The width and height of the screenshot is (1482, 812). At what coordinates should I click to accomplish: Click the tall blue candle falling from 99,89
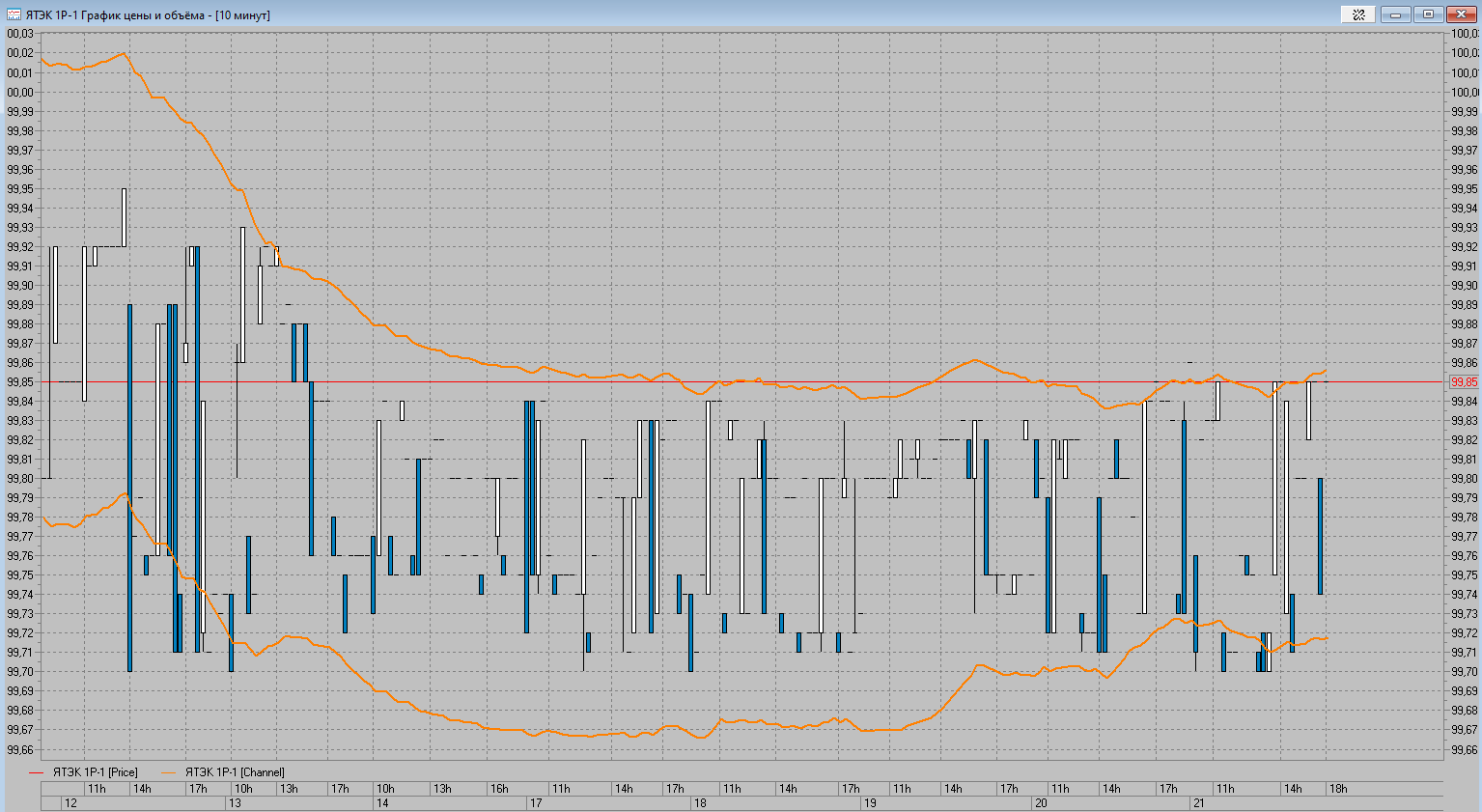129,488
